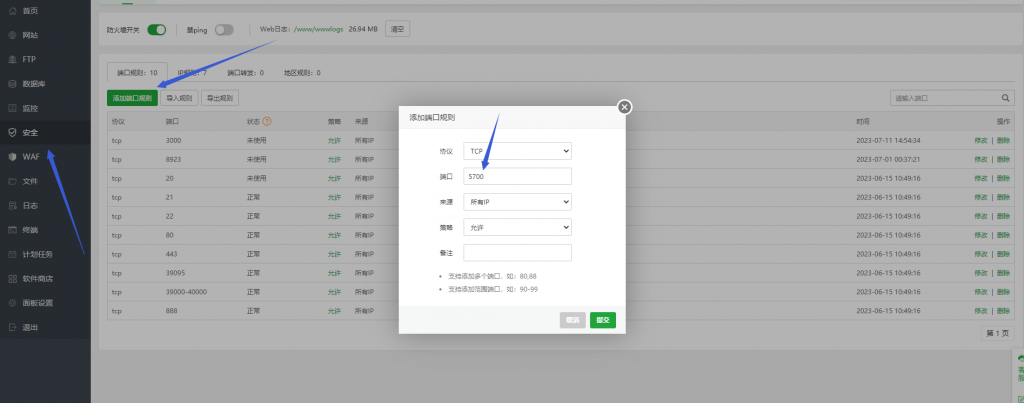Open the 终端 terminal icon in sidebar
The width and height of the screenshot is (1024, 403).
12,229
